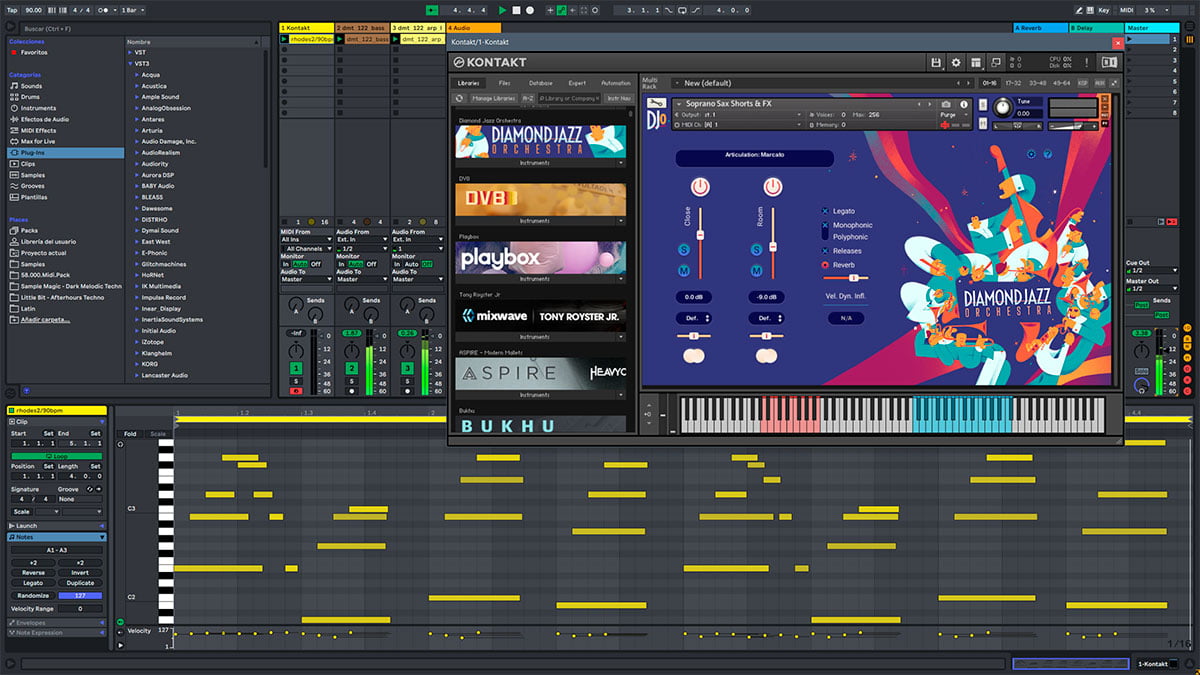
Task: Toggle the Legato checkbox
Action: click(x=825, y=211)
